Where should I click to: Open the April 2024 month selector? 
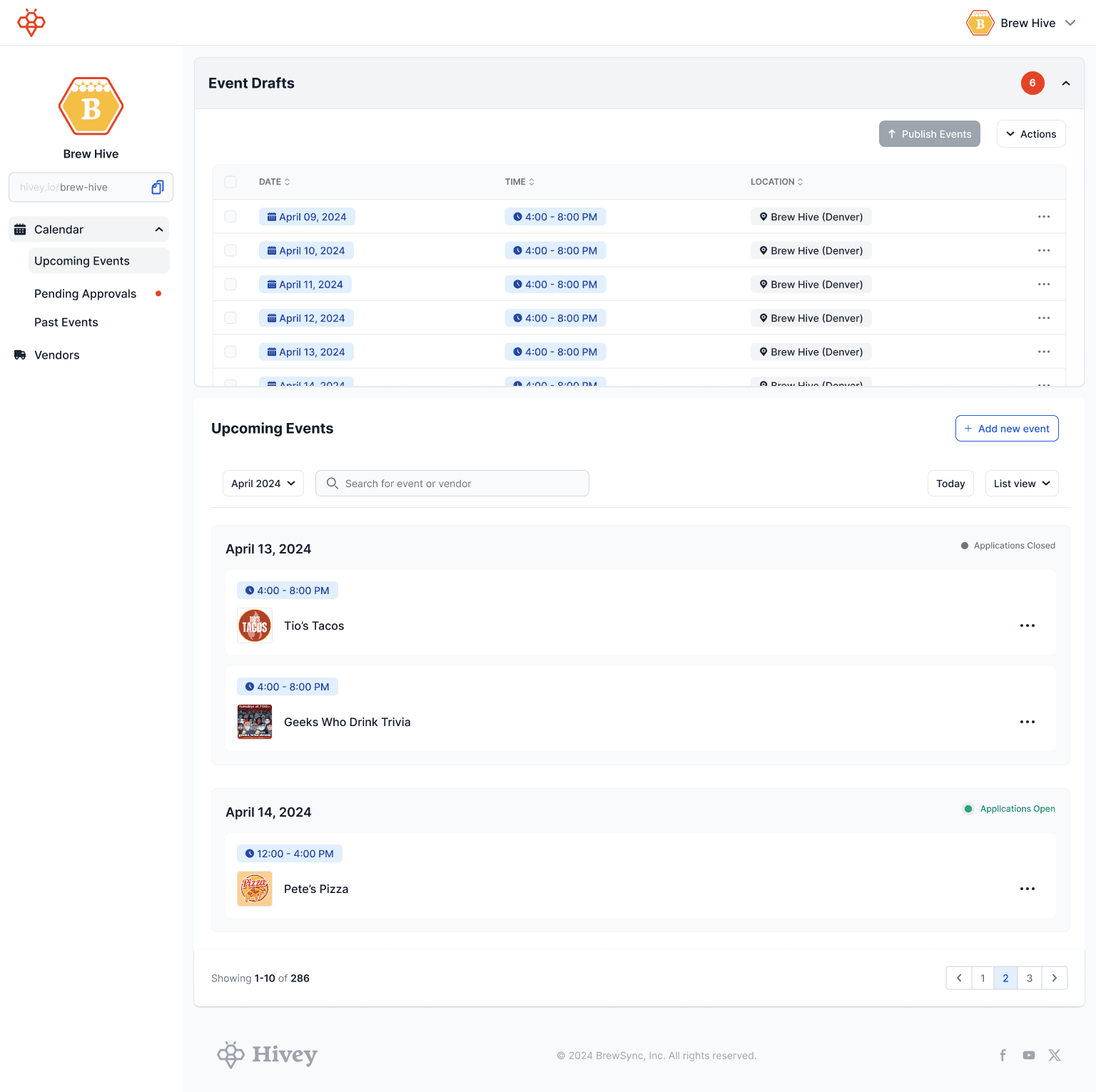[263, 484]
